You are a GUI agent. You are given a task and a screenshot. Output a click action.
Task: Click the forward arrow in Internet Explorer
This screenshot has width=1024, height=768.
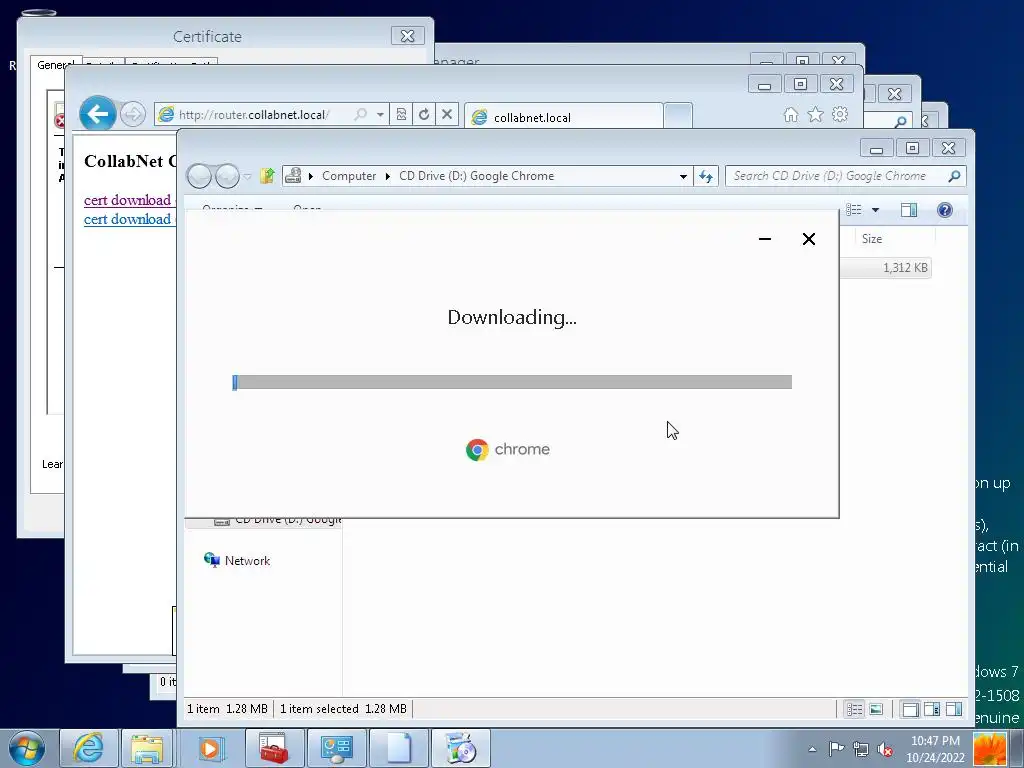pos(133,114)
